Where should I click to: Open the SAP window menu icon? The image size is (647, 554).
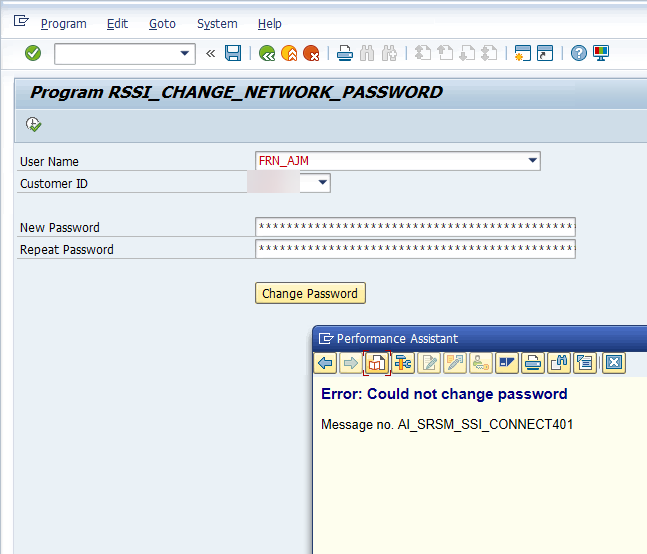pyautogui.click(x=21, y=21)
